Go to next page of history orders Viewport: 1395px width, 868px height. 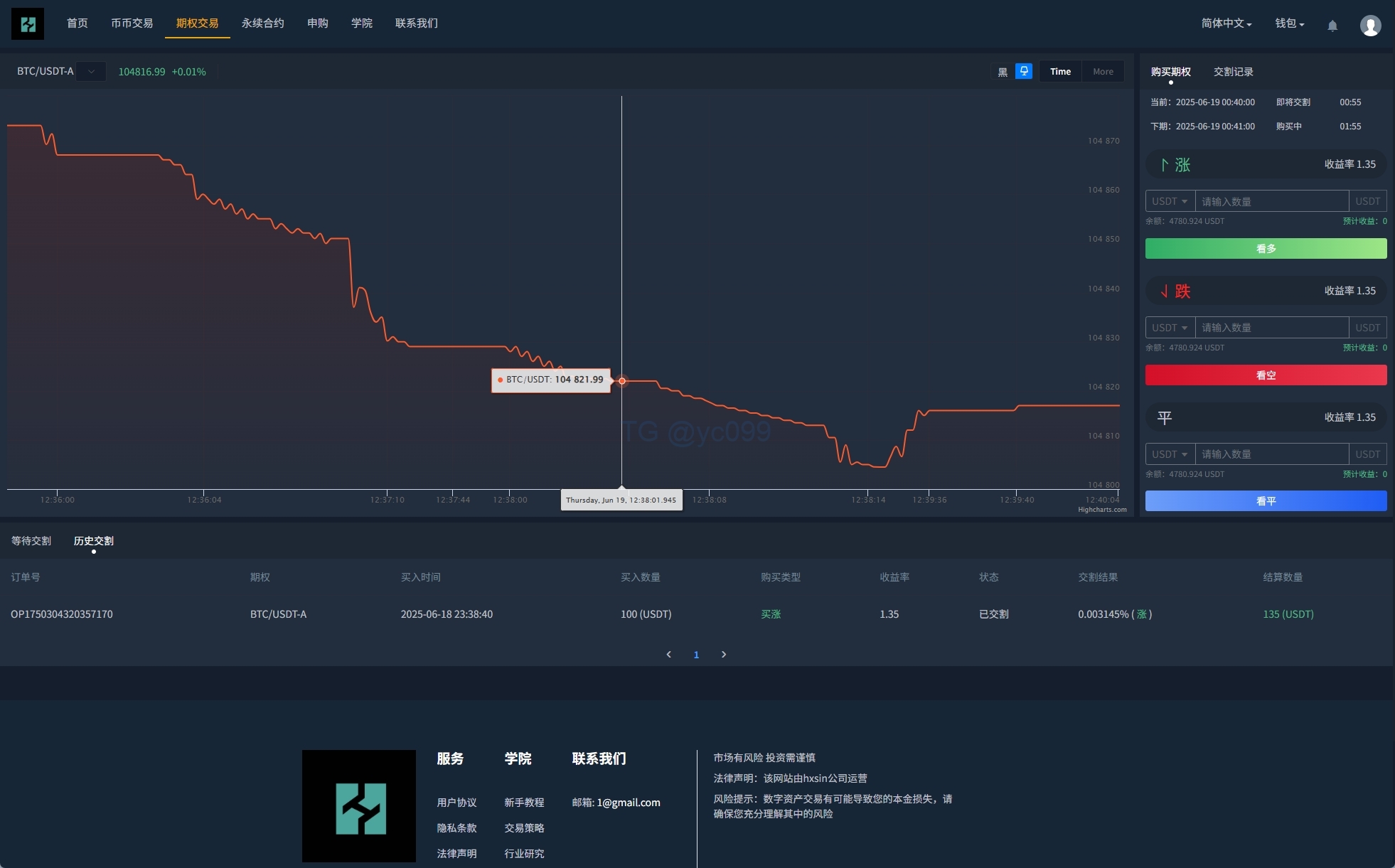coord(724,654)
